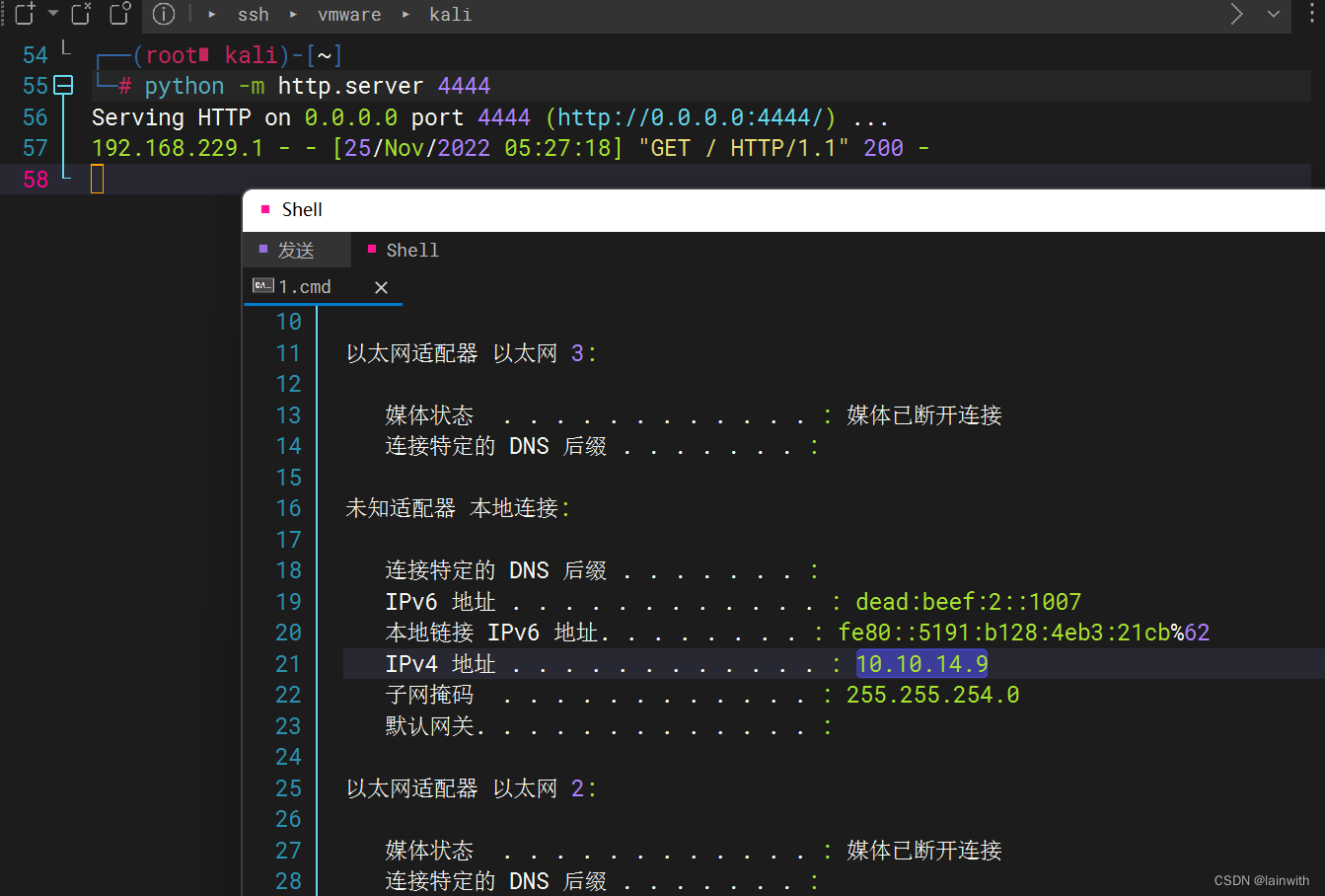Click the 子网掩码 label
This screenshot has height=896, width=1325.
[429, 695]
